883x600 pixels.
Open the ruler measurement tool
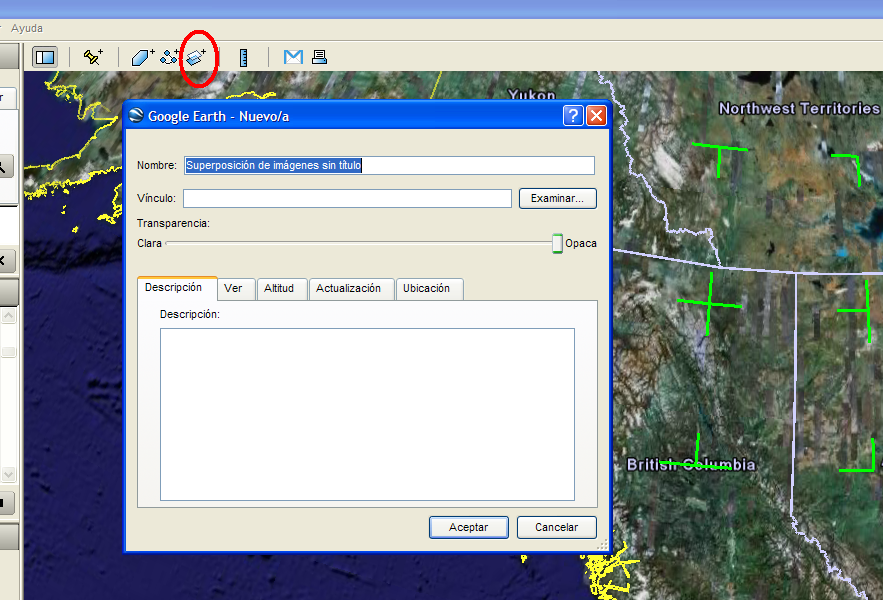click(x=243, y=57)
